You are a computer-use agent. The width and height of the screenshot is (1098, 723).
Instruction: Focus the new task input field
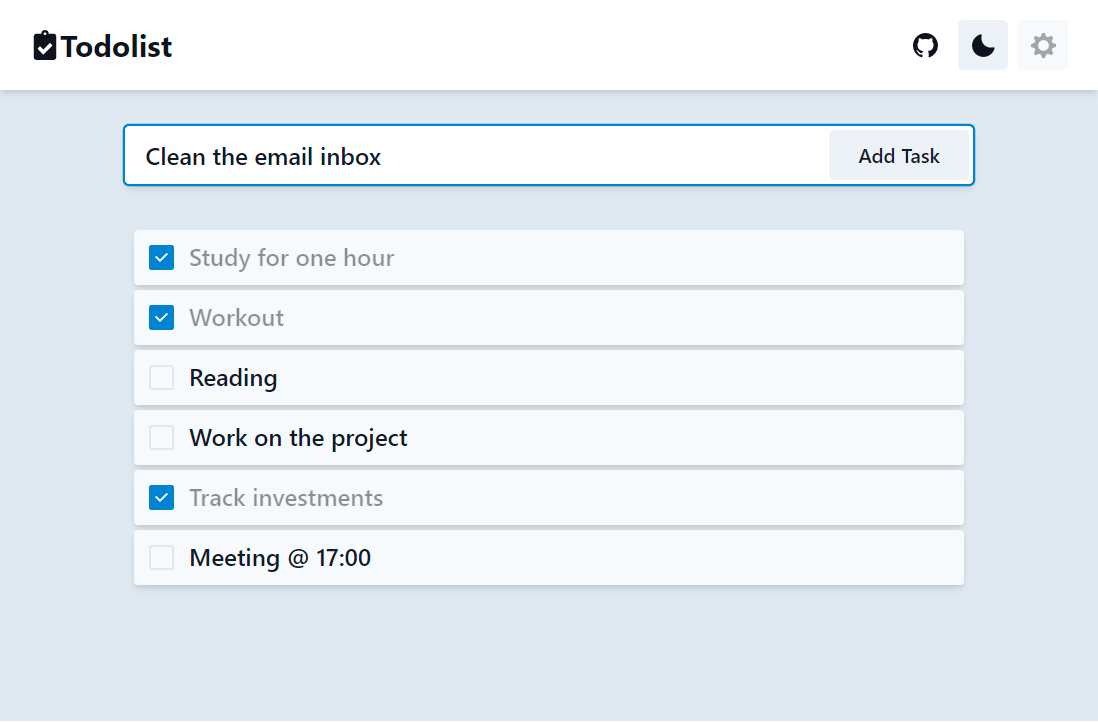pos(480,156)
